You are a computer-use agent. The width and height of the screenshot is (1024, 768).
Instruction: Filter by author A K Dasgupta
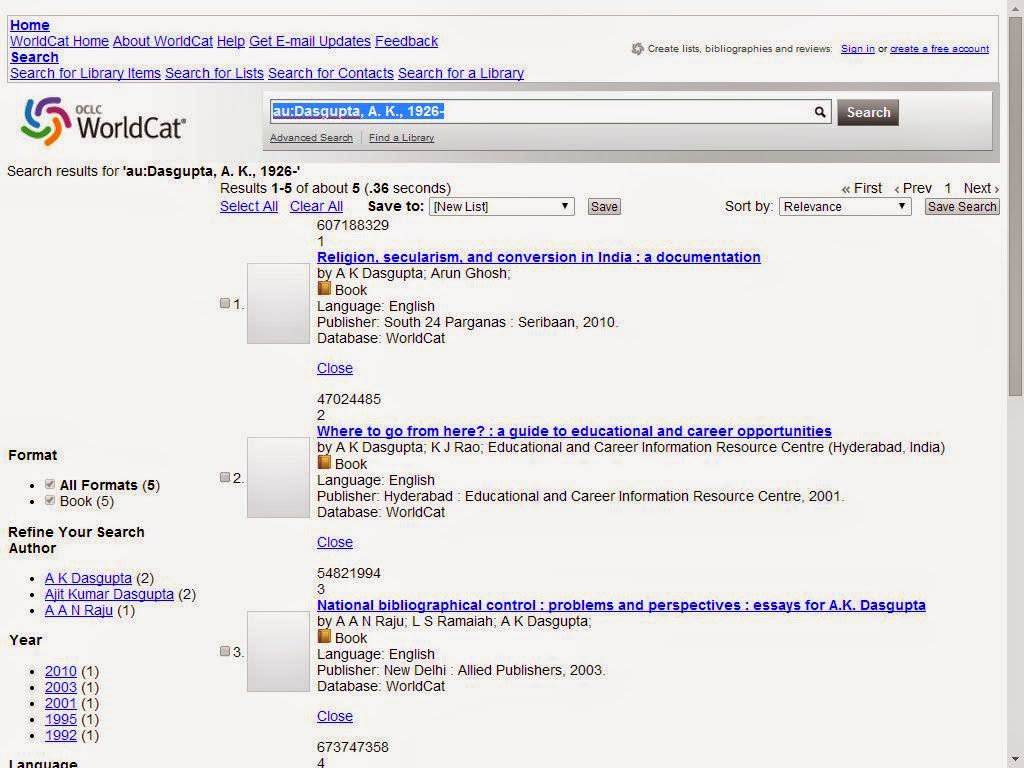(88, 578)
